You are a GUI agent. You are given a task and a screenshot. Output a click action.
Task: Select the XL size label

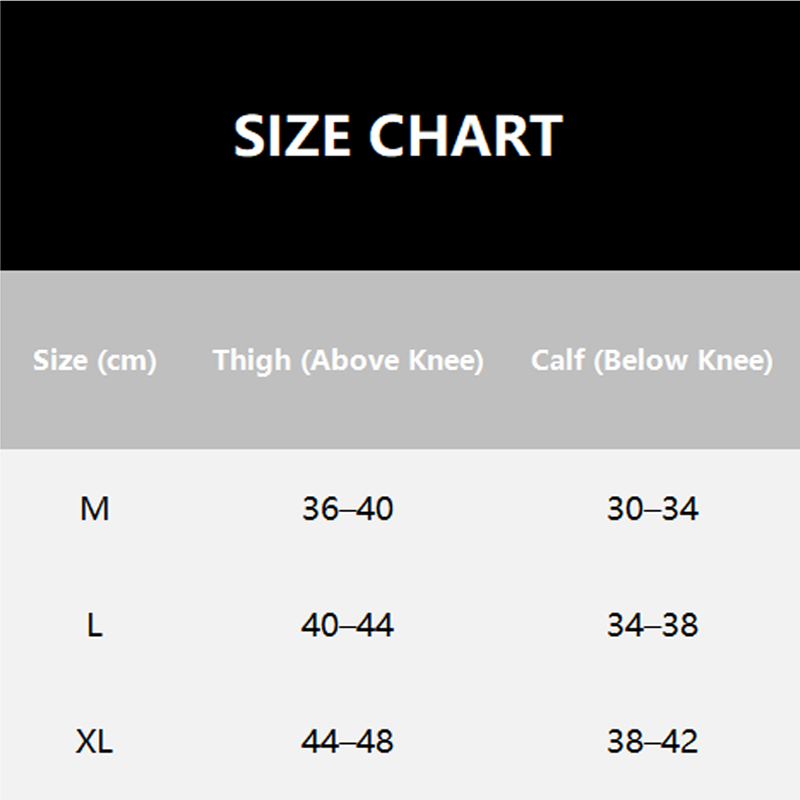(x=94, y=742)
